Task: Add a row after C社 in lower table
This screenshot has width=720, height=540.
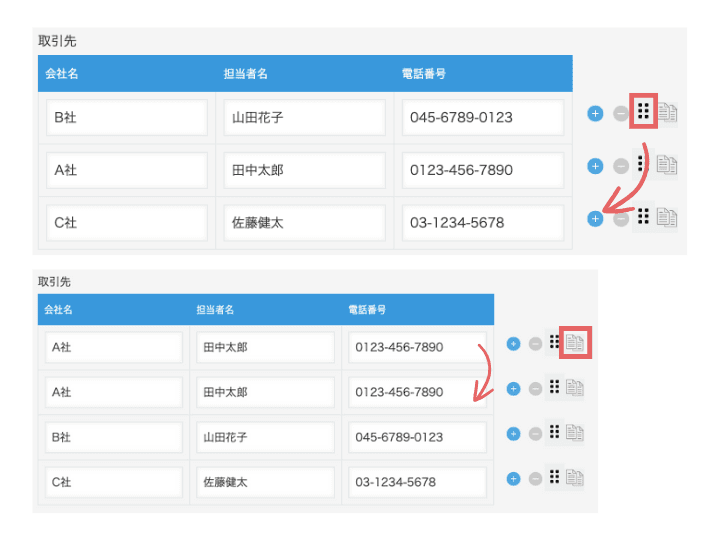Action: tap(513, 479)
